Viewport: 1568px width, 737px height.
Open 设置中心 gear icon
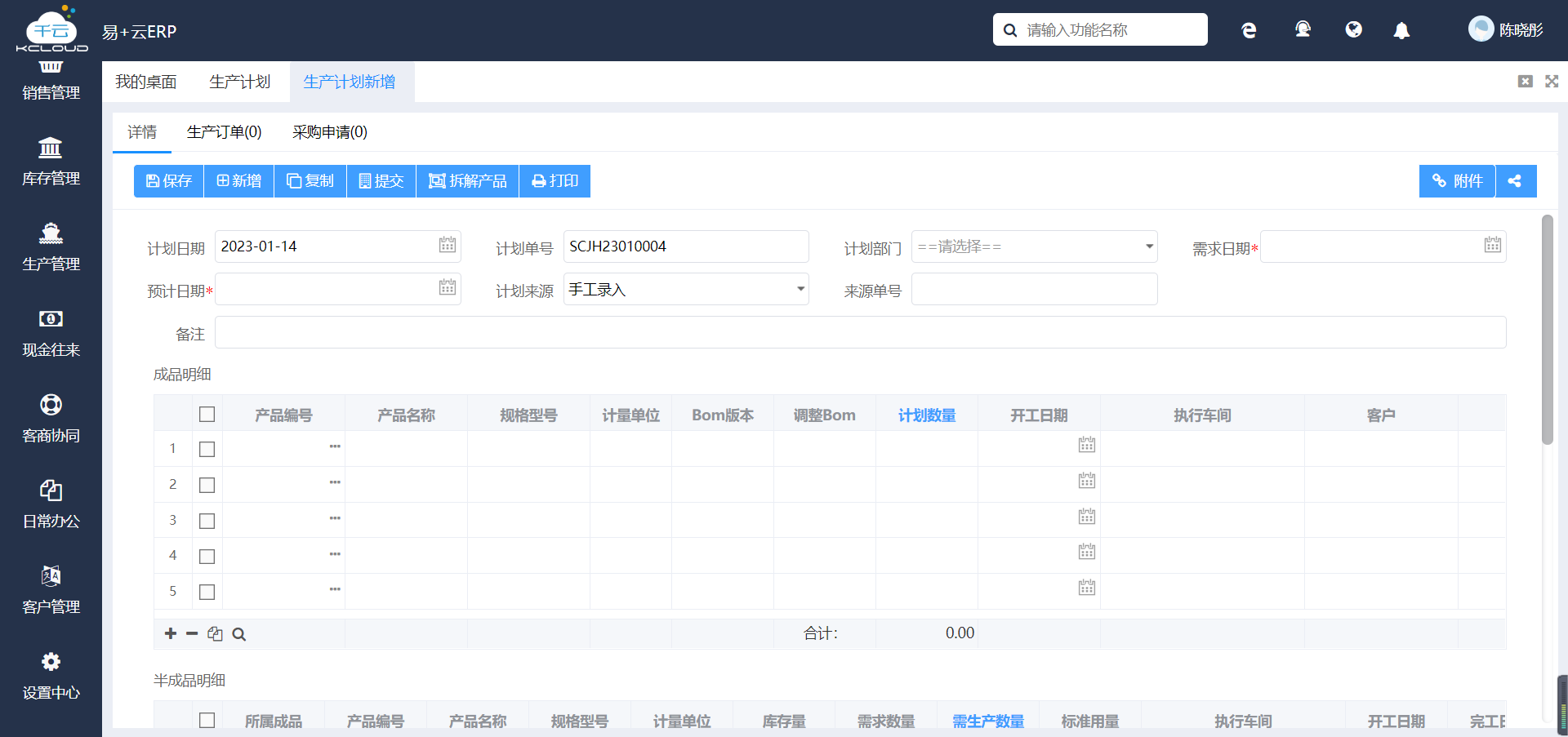(51, 661)
